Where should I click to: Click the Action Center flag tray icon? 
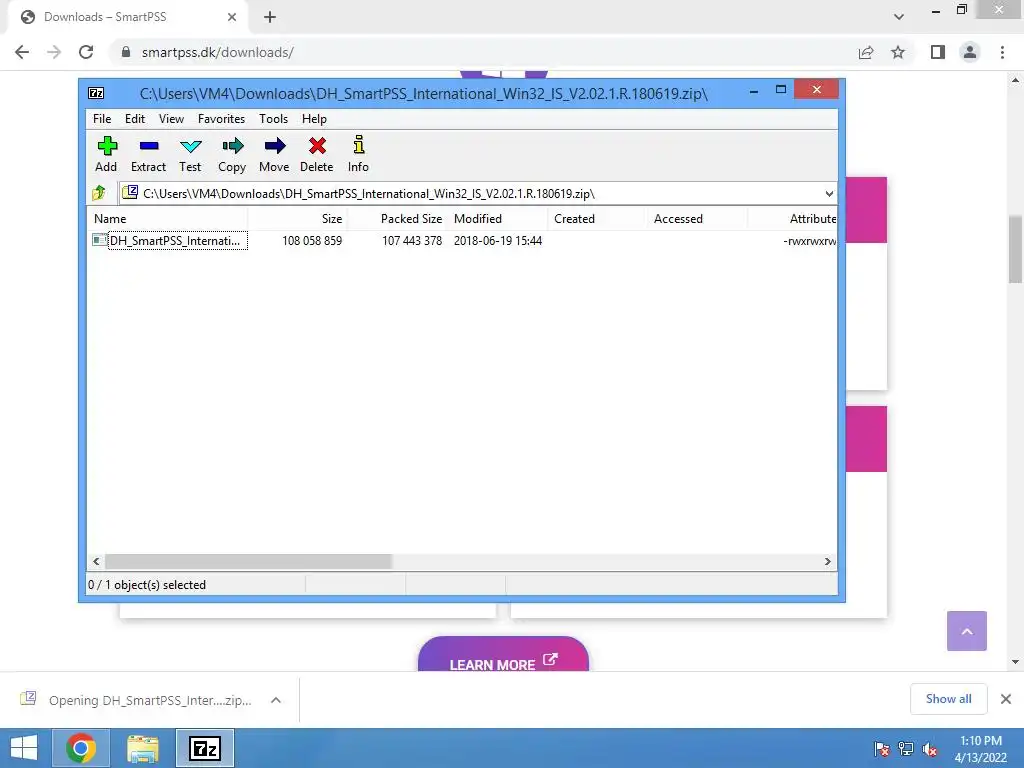(882, 749)
